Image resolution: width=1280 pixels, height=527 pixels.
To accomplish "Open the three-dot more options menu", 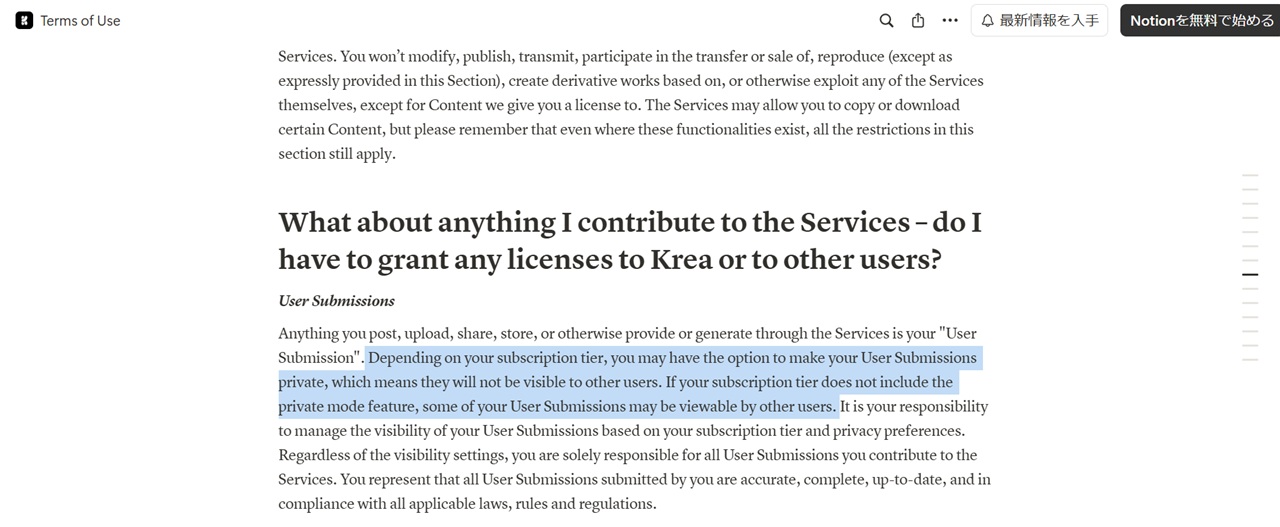I will coord(950,20).
